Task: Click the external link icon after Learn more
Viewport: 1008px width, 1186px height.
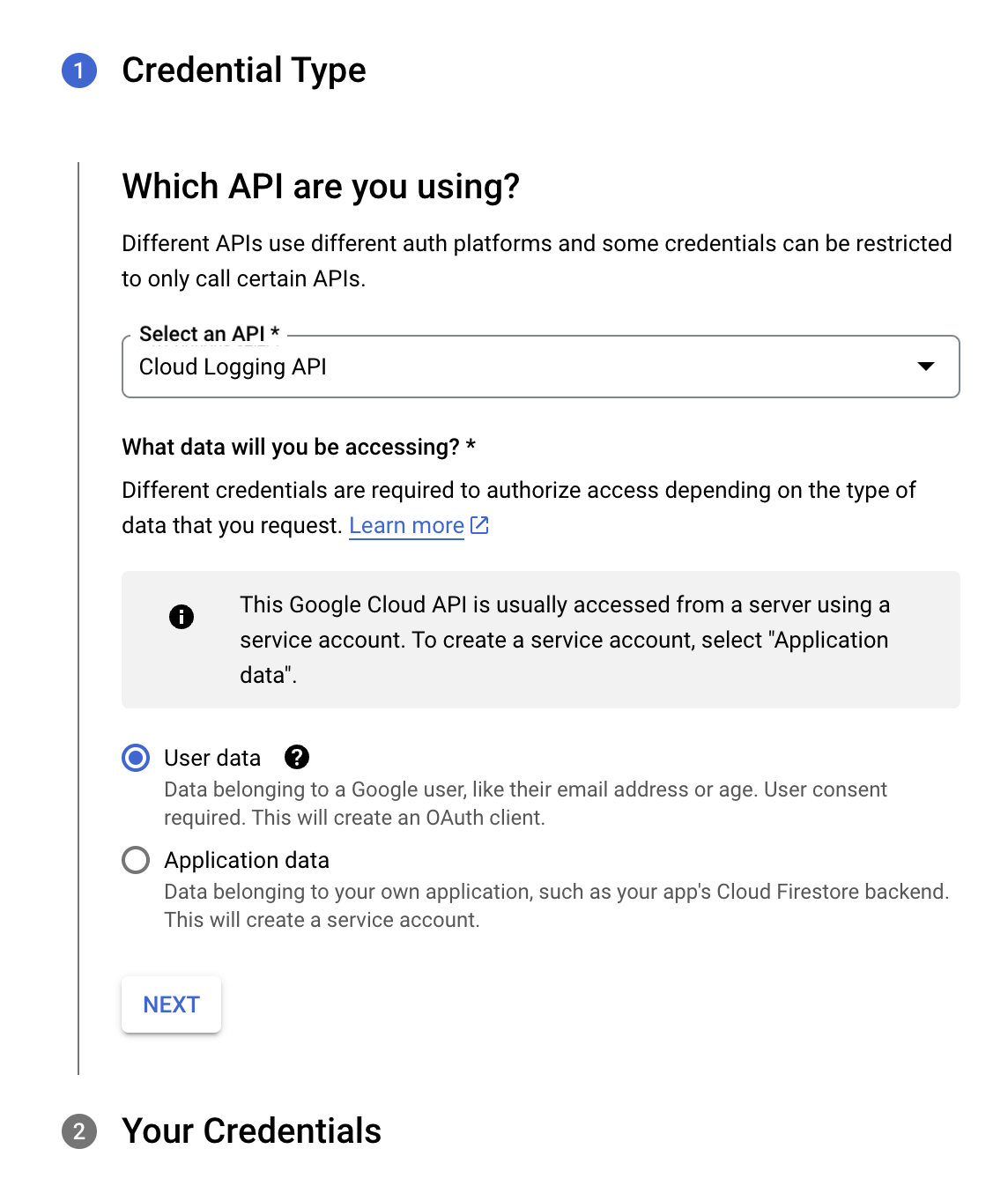Action: (x=478, y=524)
